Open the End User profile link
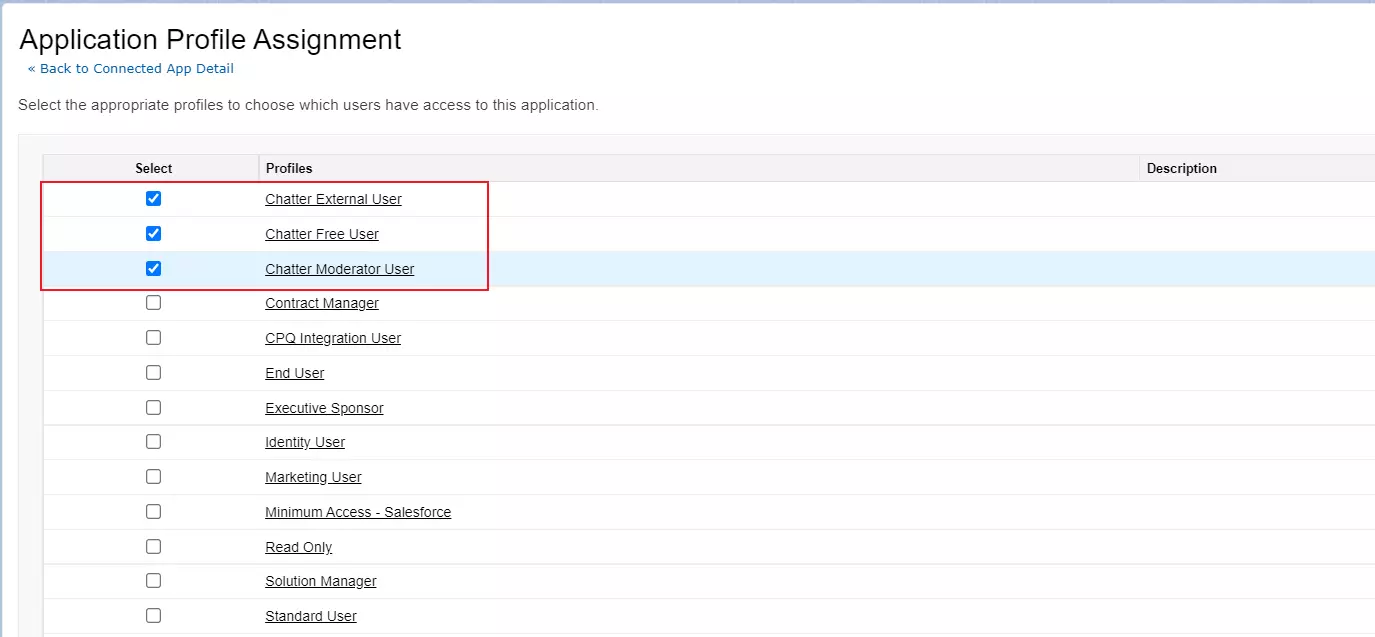The image size is (1375, 637). (x=295, y=373)
